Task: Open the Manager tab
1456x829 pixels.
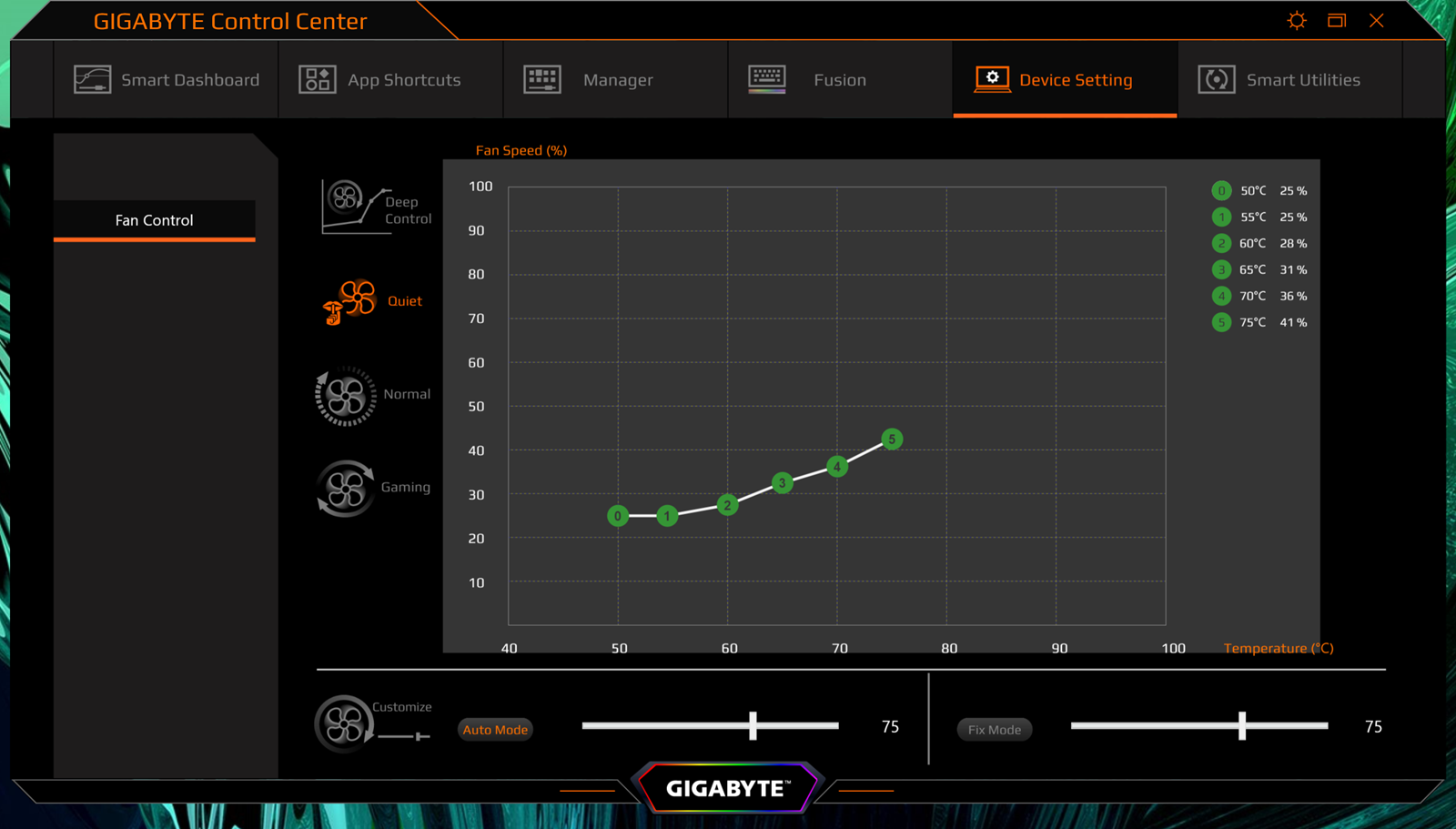Action: point(616,80)
